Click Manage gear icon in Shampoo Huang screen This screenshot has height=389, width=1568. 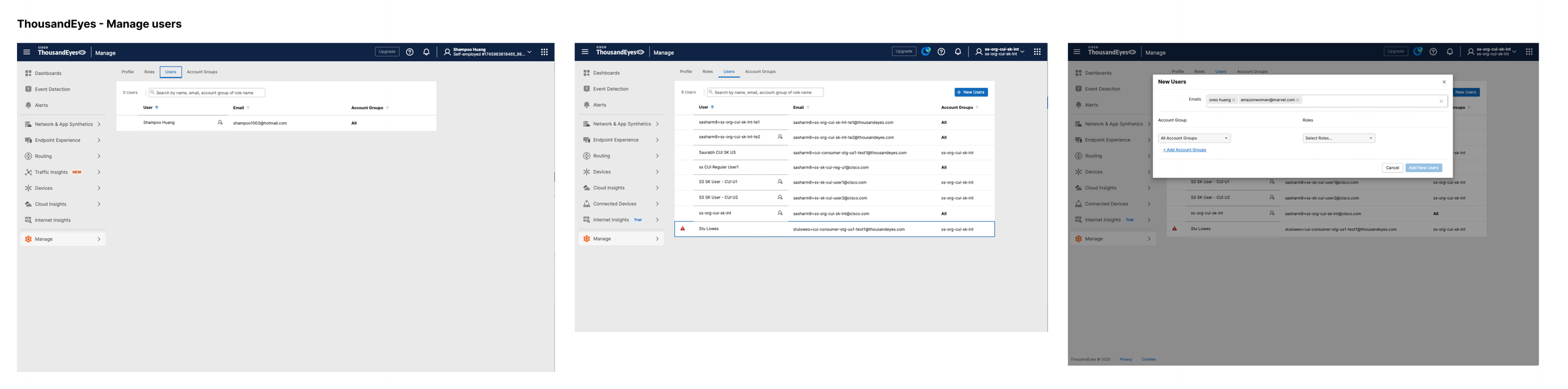point(28,239)
